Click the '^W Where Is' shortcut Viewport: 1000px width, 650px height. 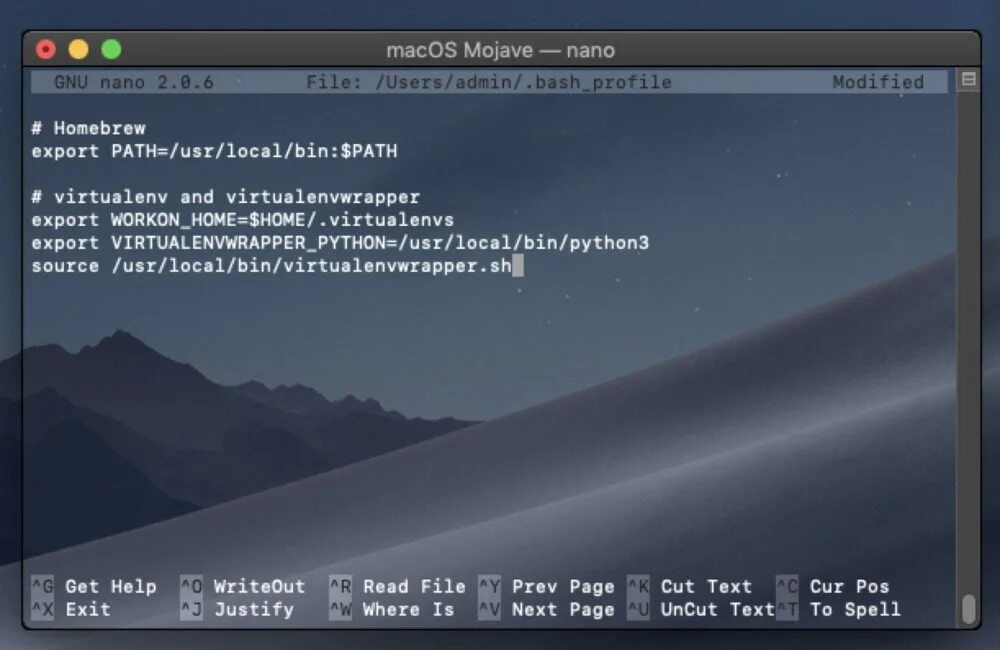pyautogui.click(x=392, y=609)
